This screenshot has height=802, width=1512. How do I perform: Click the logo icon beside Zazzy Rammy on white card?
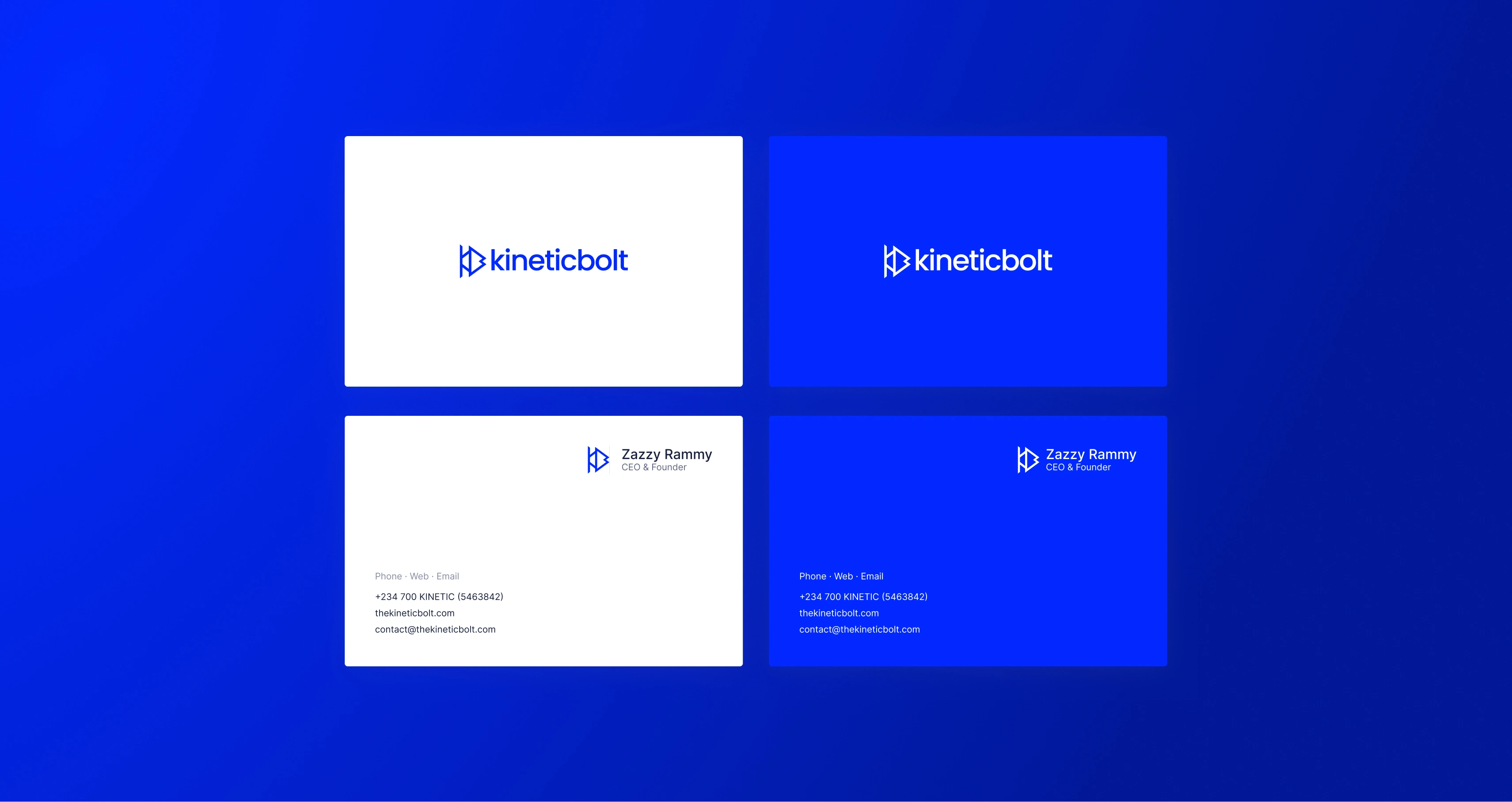pyautogui.click(x=599, y=460)
